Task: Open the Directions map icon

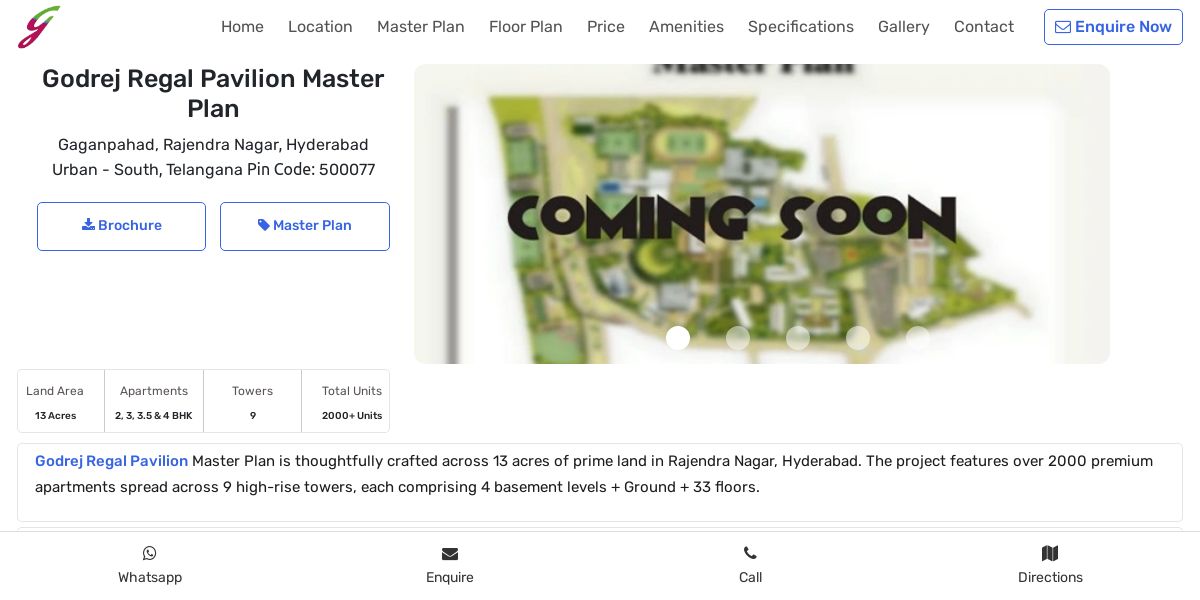Action: pos(1050,553)
